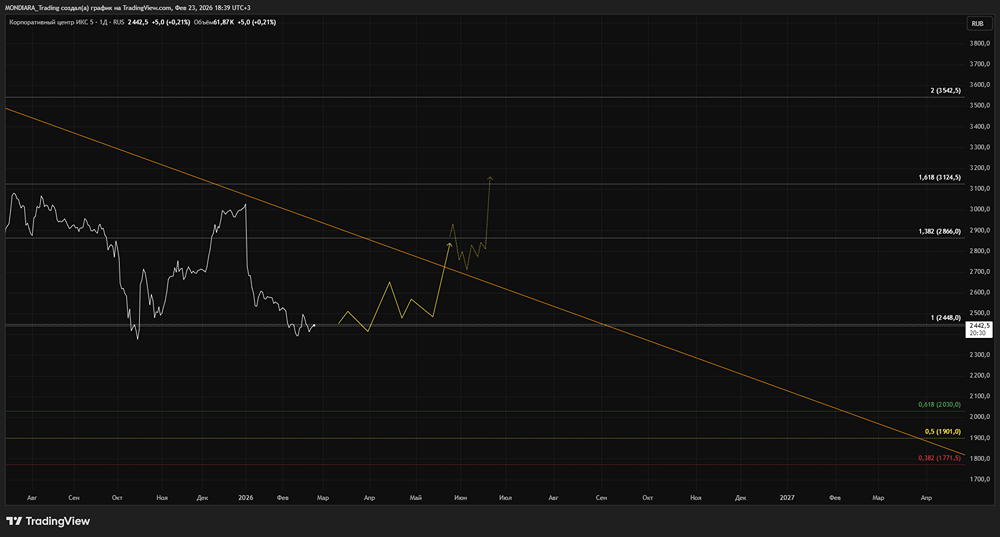Click the 2000,0 price scale label
The width and height of the screenshot is (1000, 537).
tap(979, 416)
